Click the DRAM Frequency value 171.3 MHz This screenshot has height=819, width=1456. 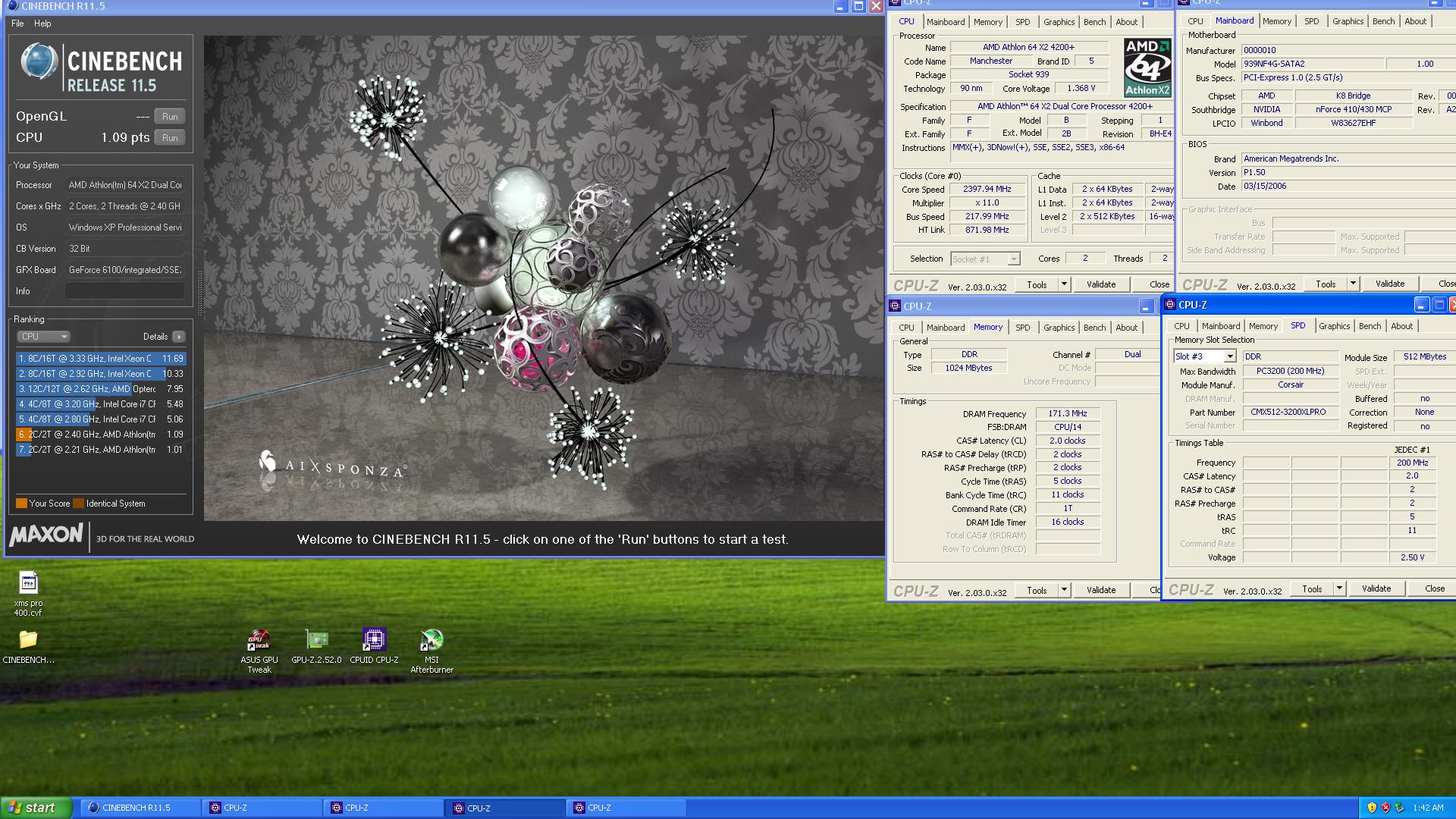pos(1068,414)
